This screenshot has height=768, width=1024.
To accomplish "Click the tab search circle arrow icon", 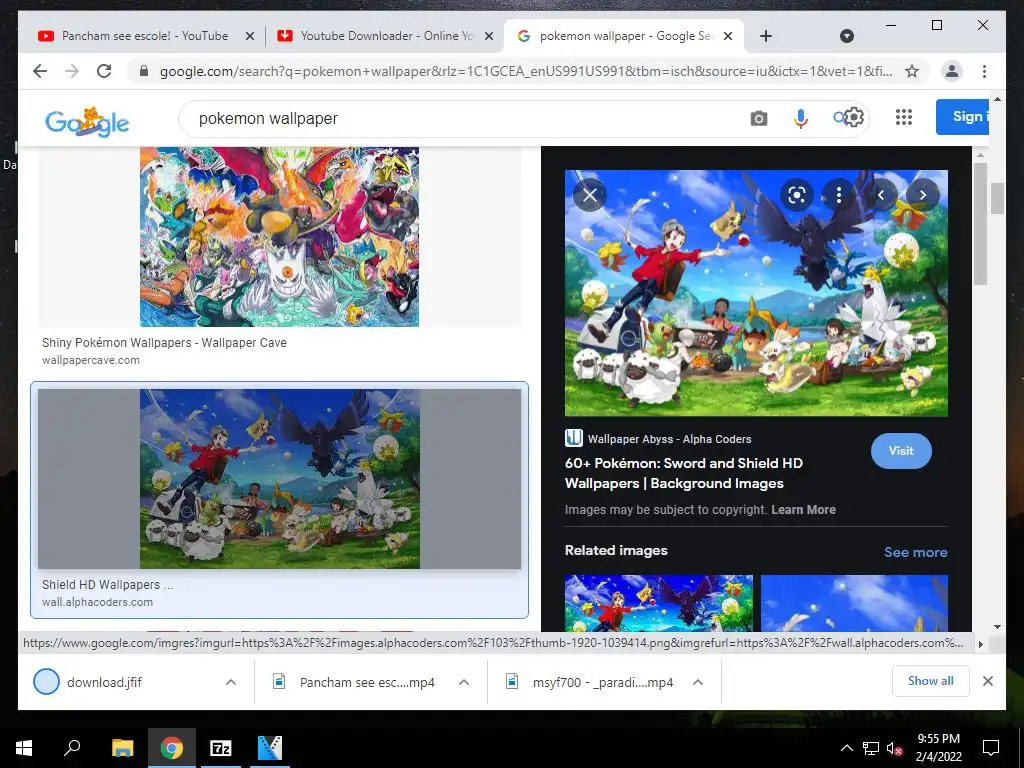I will coord(847,36).
